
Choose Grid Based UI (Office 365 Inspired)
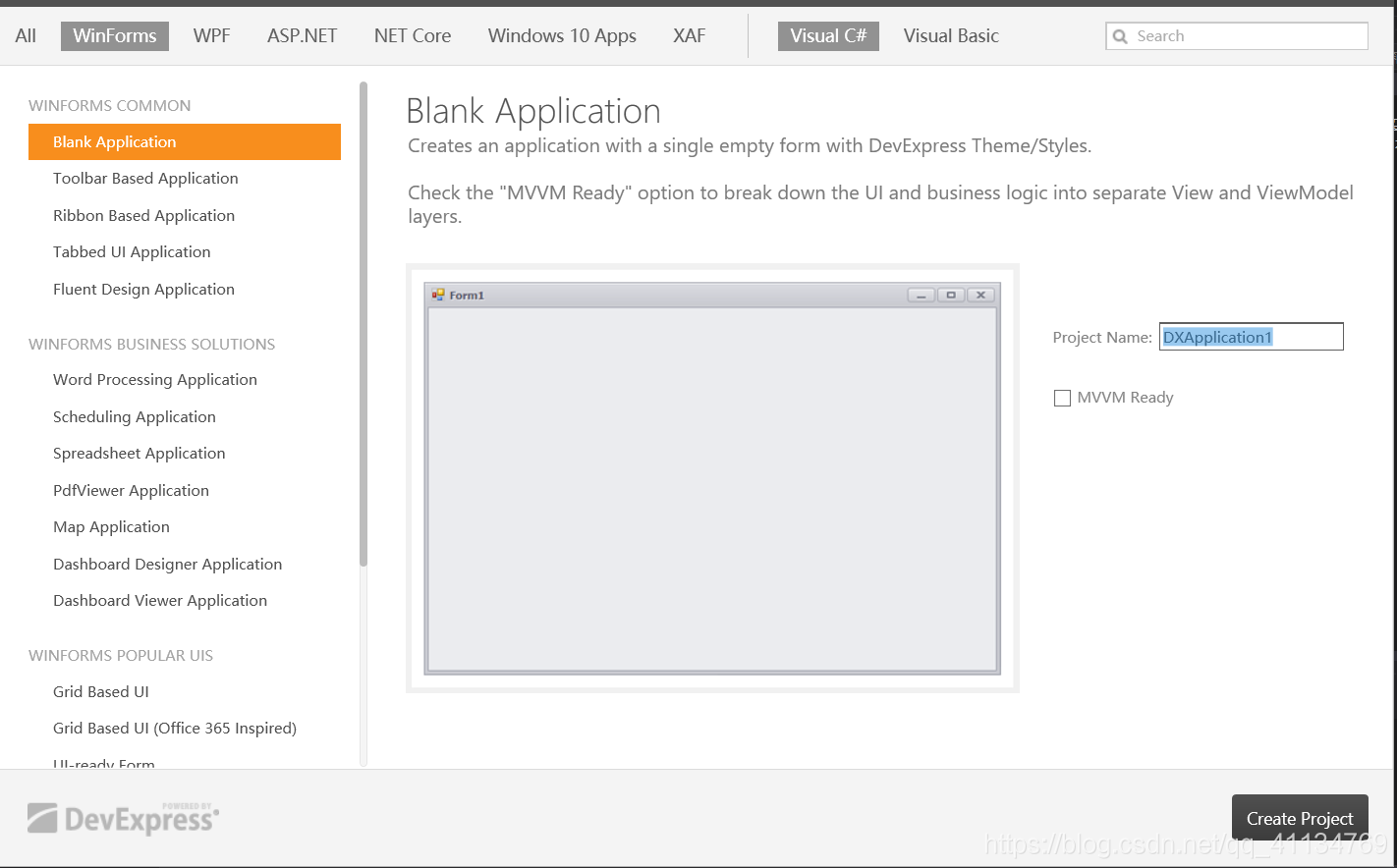(x=175, y=729)
